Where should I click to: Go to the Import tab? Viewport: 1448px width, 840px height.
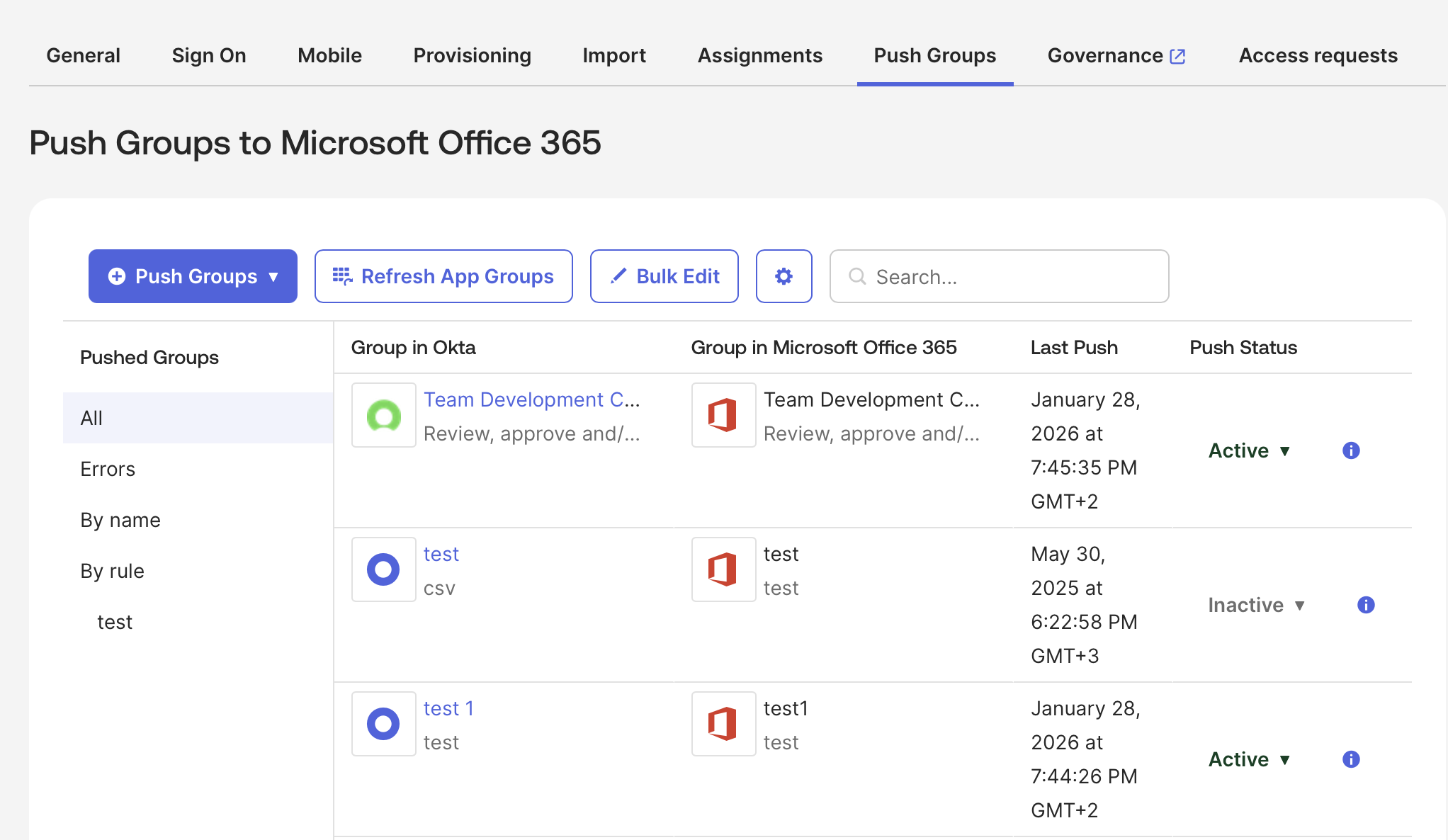pyautogui.click(x=614, y=55)
